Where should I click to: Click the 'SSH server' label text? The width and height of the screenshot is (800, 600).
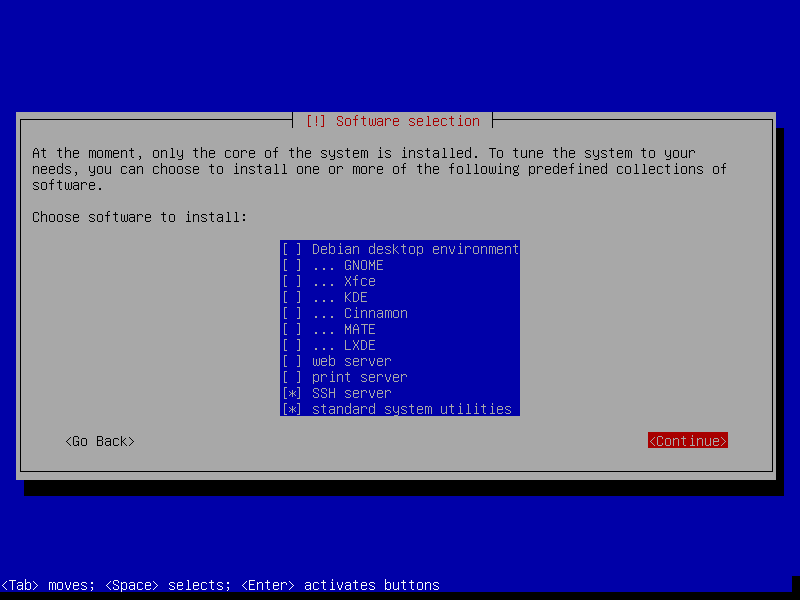[x=351, y=393]
